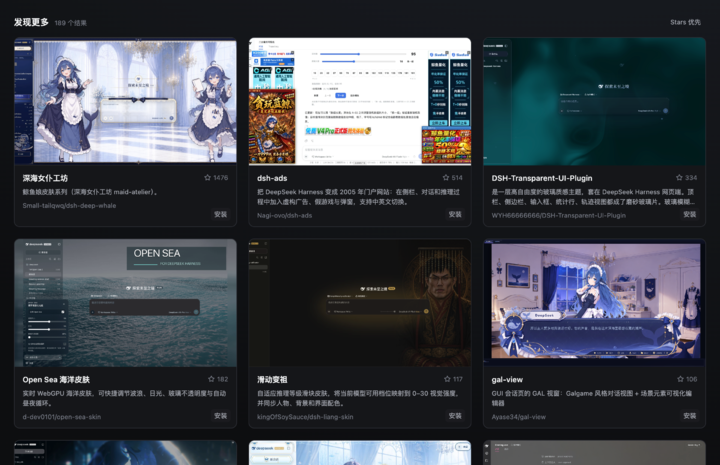Install the Open Sea 海洋皮肤 skin
The height and width of the screenshot is (465, 720).
(x=220, y=416)
